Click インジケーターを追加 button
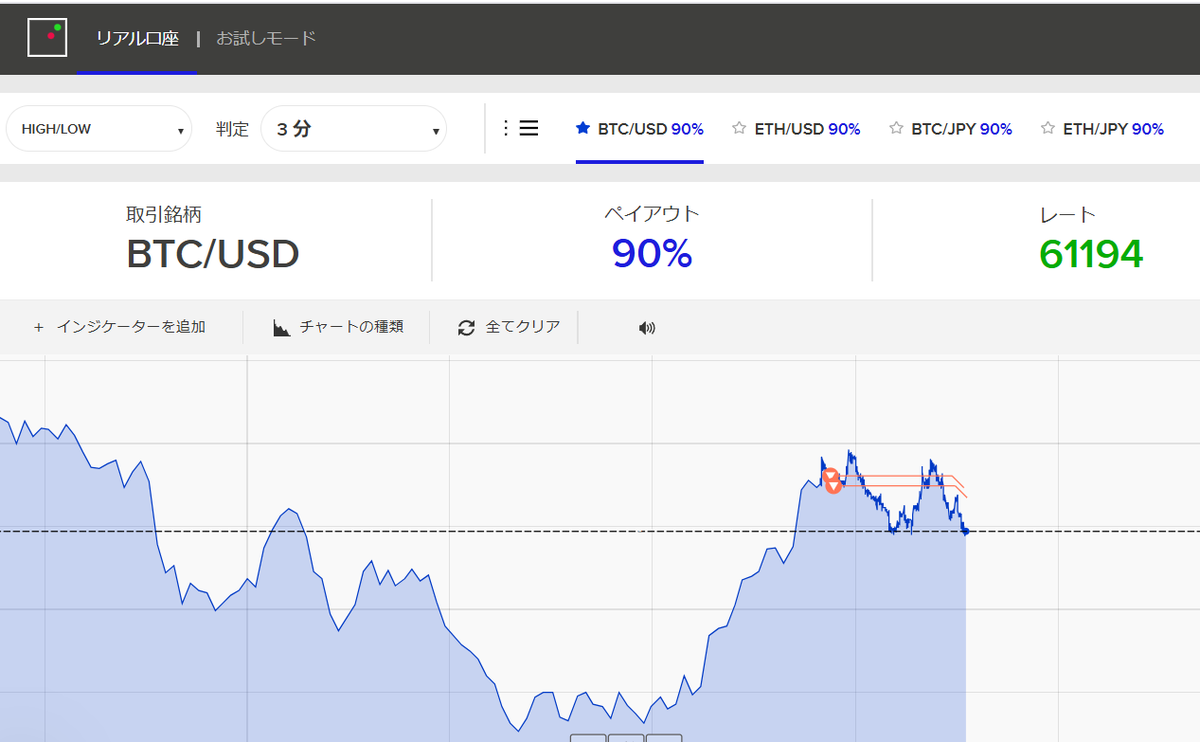Image resolution: width=1200 pixels, height=742 pixels. (120, 327)
